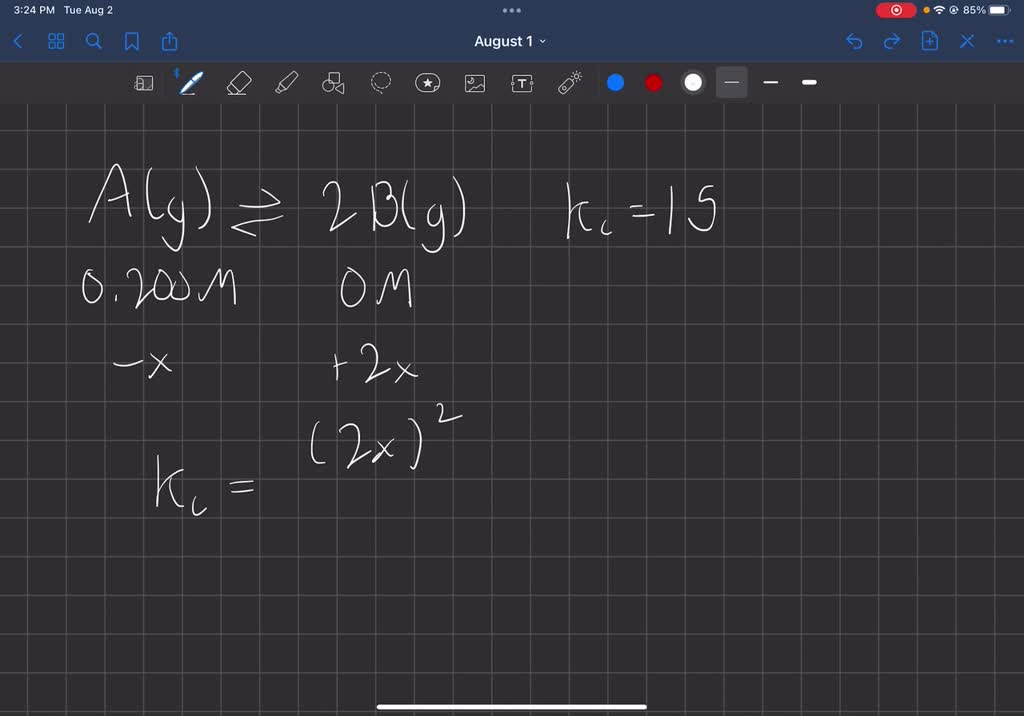Open the Photo insertion tool

click(474, 83)
